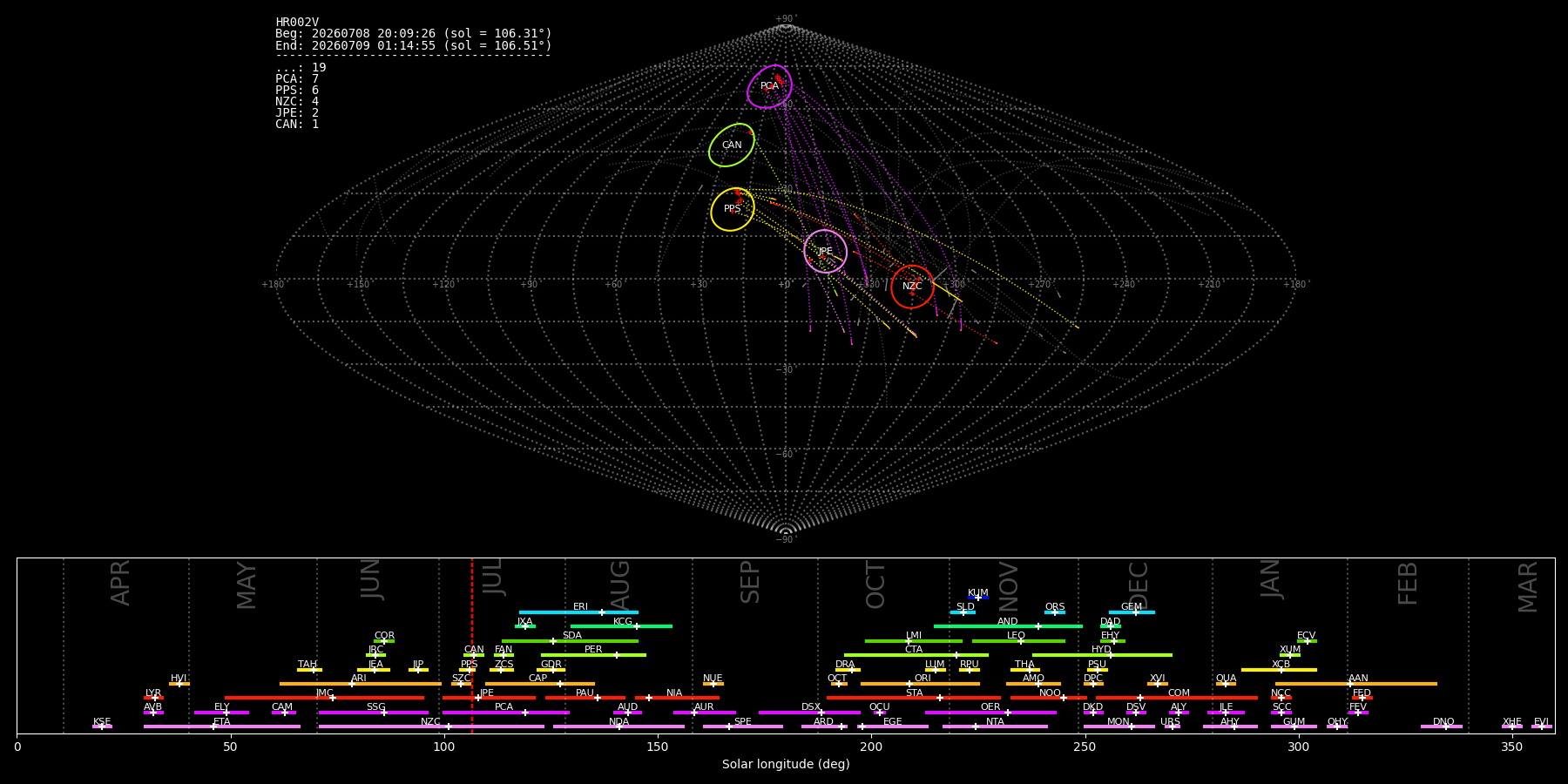
Task: Click the pink NTA shower bar
Action: click(995, 727)
